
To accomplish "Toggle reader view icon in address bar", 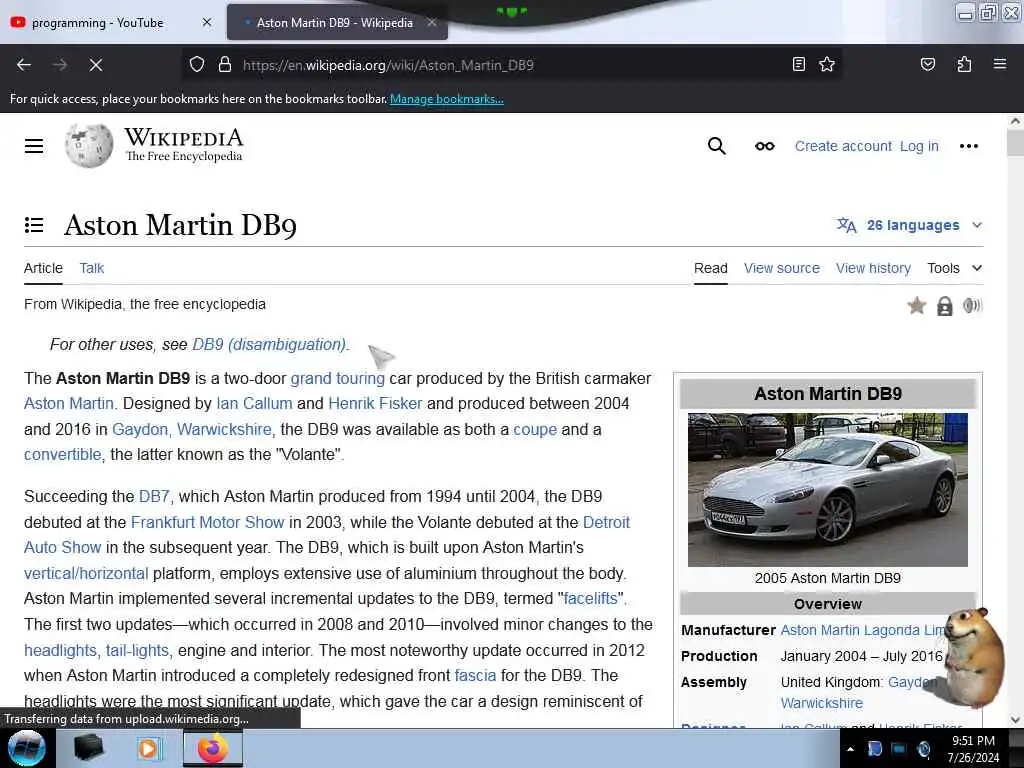I will click(798, 64).
